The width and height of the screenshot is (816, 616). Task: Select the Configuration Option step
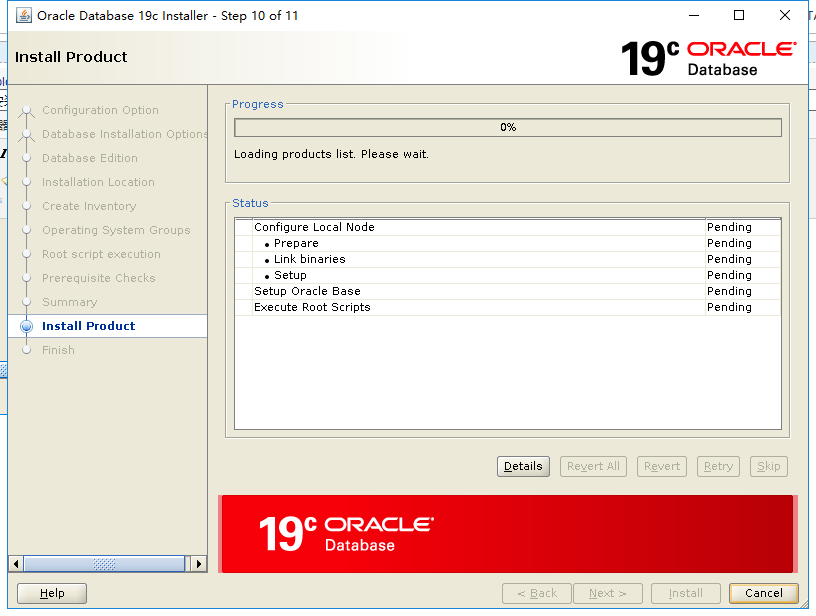(100, 110)
